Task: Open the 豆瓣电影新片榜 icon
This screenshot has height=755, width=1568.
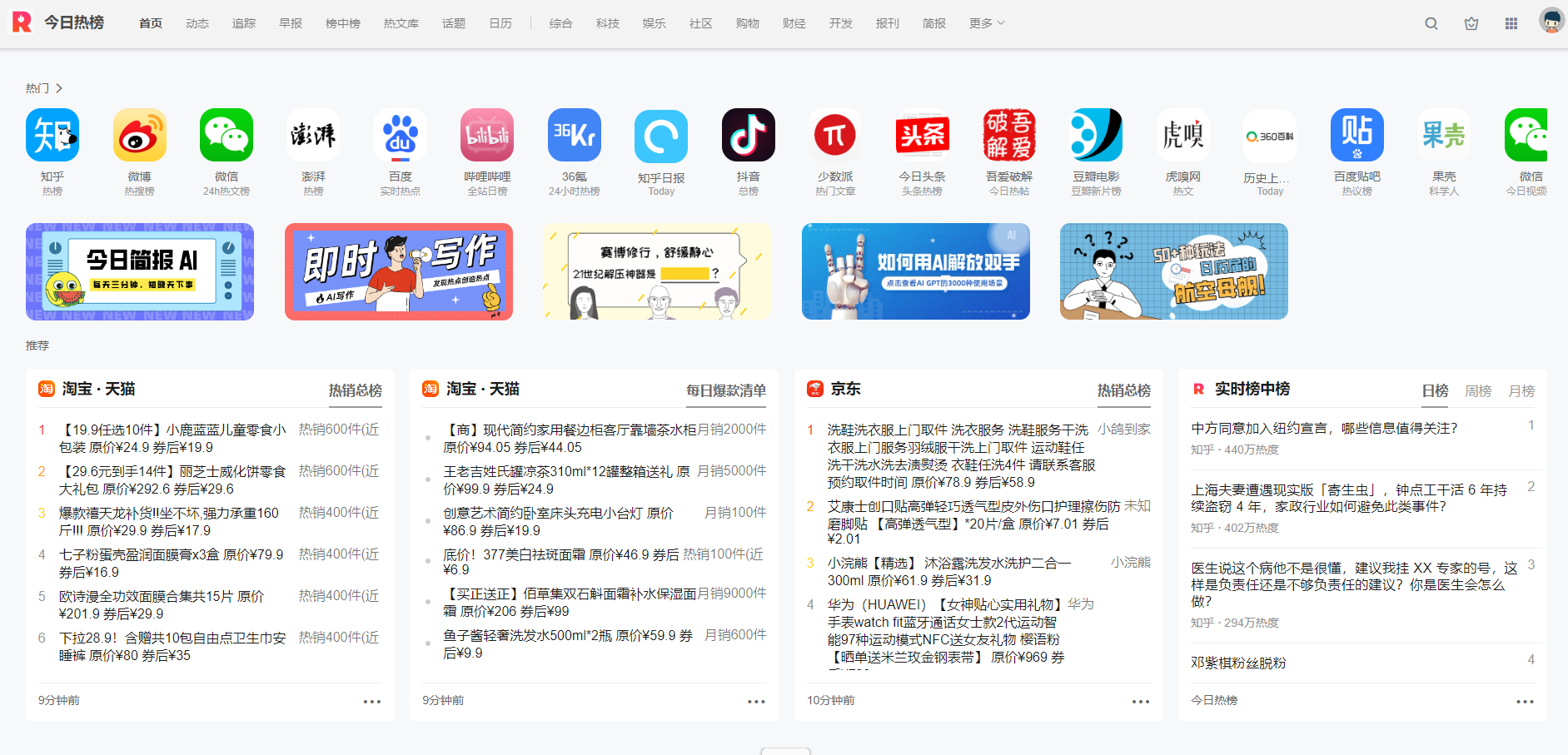Action: [1096, 134]
